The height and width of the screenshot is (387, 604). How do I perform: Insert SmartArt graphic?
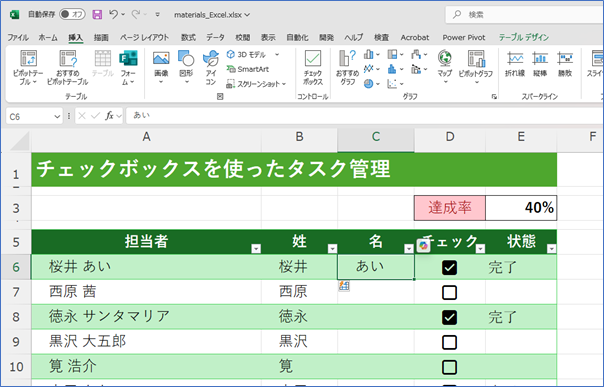coord(248,69)
